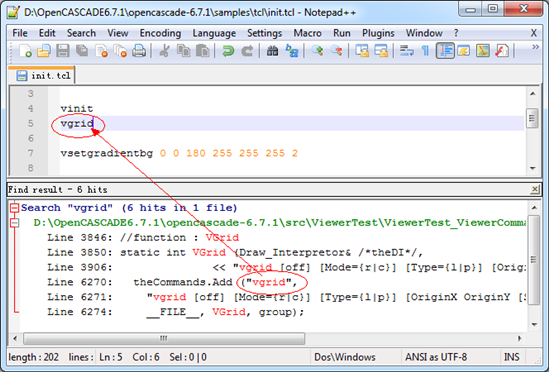Image resolution: width=549 pixels, height=372 pixels.
Task: Undo the last edit with the green arrow
Action: pyautogui.click(x=228, y=51)
